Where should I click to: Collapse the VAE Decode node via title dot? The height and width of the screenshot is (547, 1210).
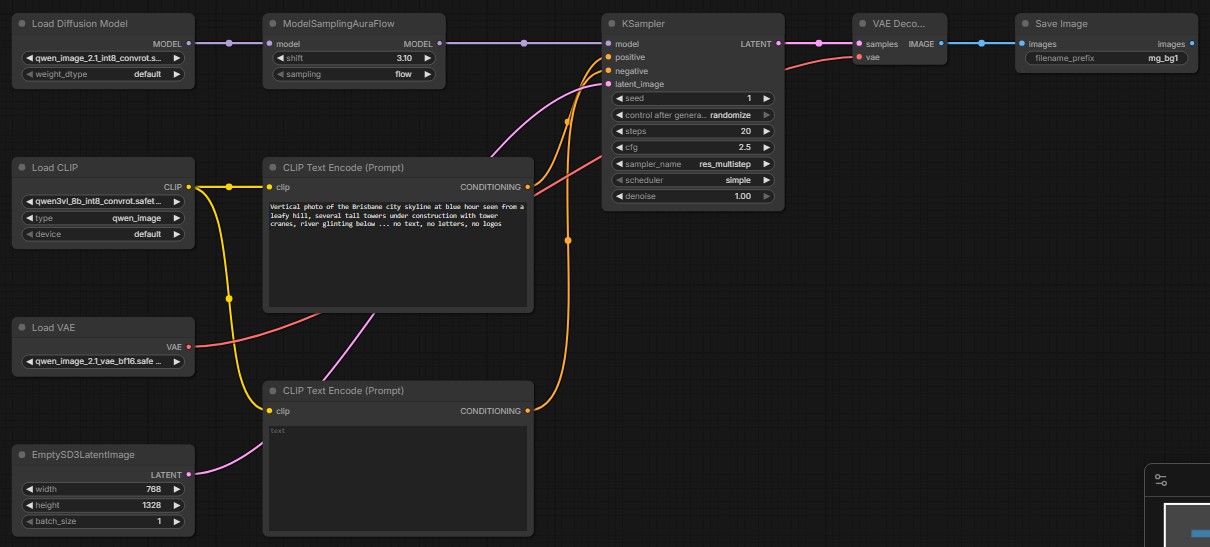862,24
